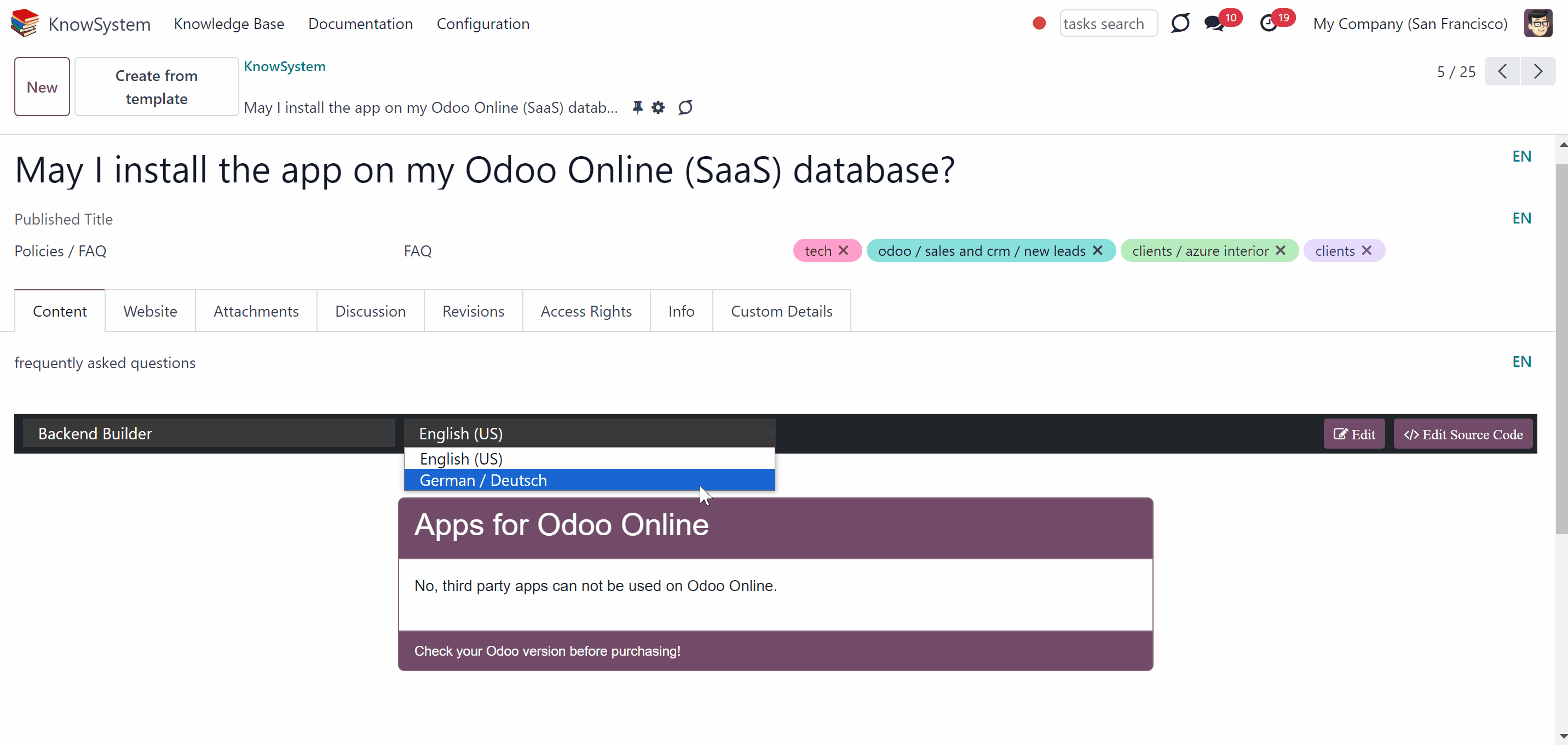The width and height of the screenshot is (1568, 745).
Task: Click the EN translate button for Published Title
Action: pyautogui.click(x=1522, y=218)
